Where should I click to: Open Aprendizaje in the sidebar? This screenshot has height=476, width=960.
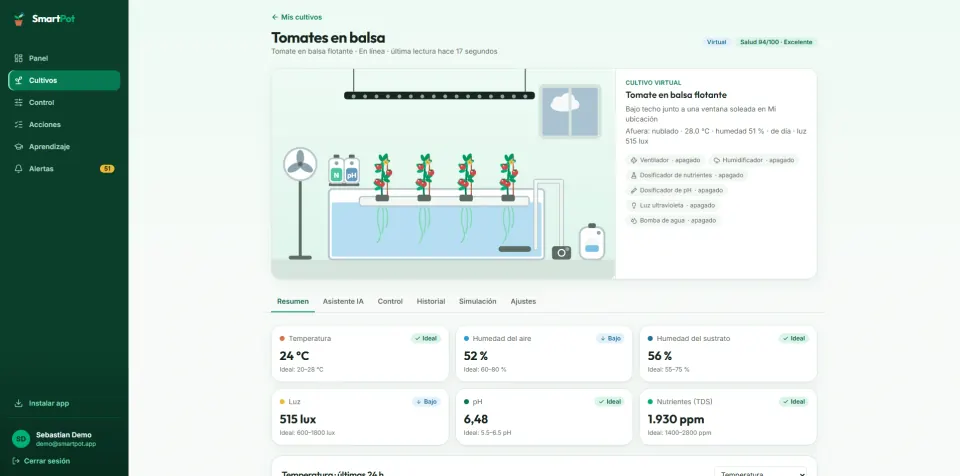click(64, 146)
